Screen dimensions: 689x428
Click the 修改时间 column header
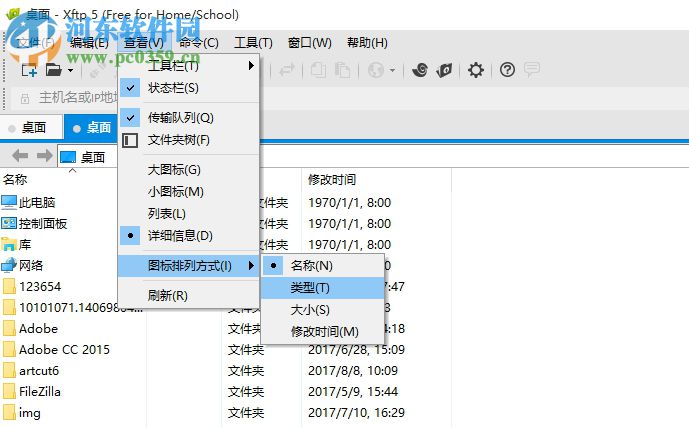click(332, 179)
